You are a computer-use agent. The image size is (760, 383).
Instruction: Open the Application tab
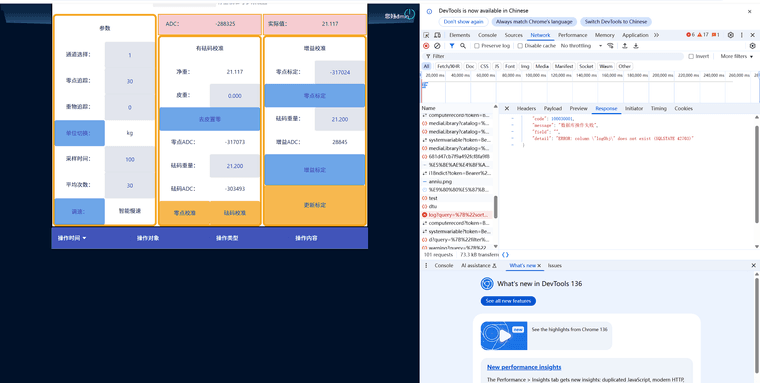click(x=635, y=35)
